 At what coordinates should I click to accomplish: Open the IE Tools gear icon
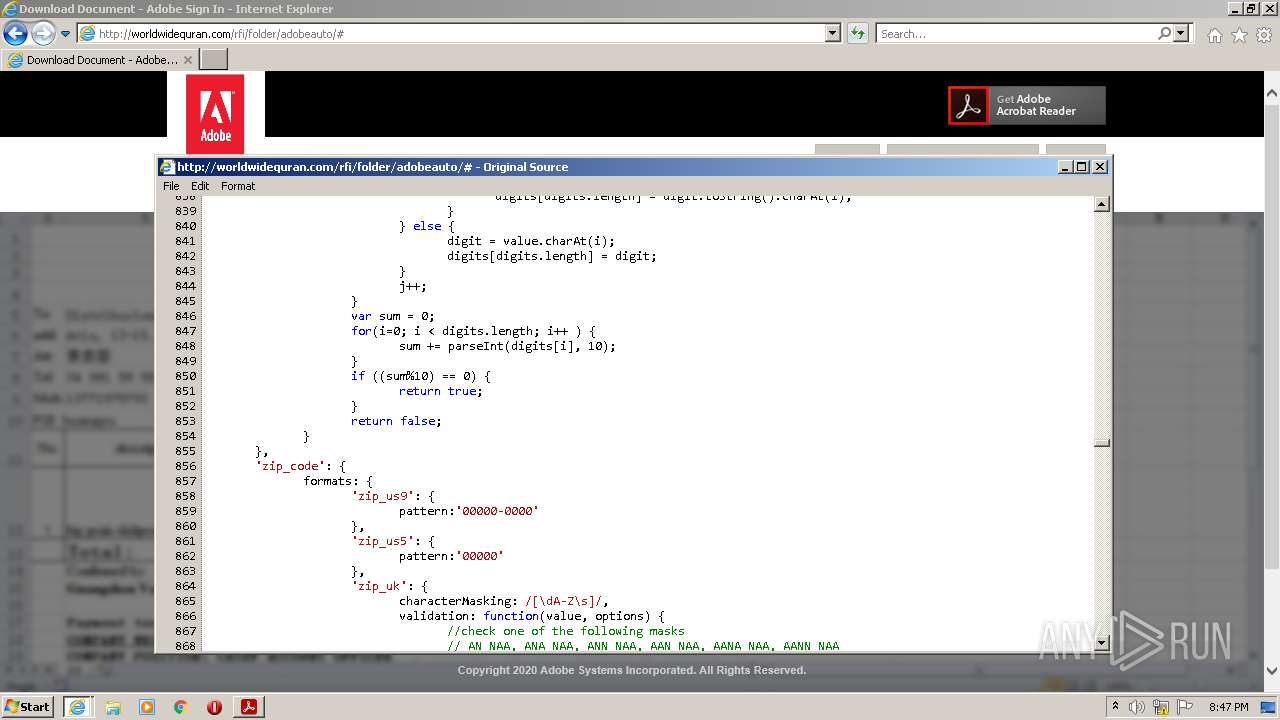1264,35
